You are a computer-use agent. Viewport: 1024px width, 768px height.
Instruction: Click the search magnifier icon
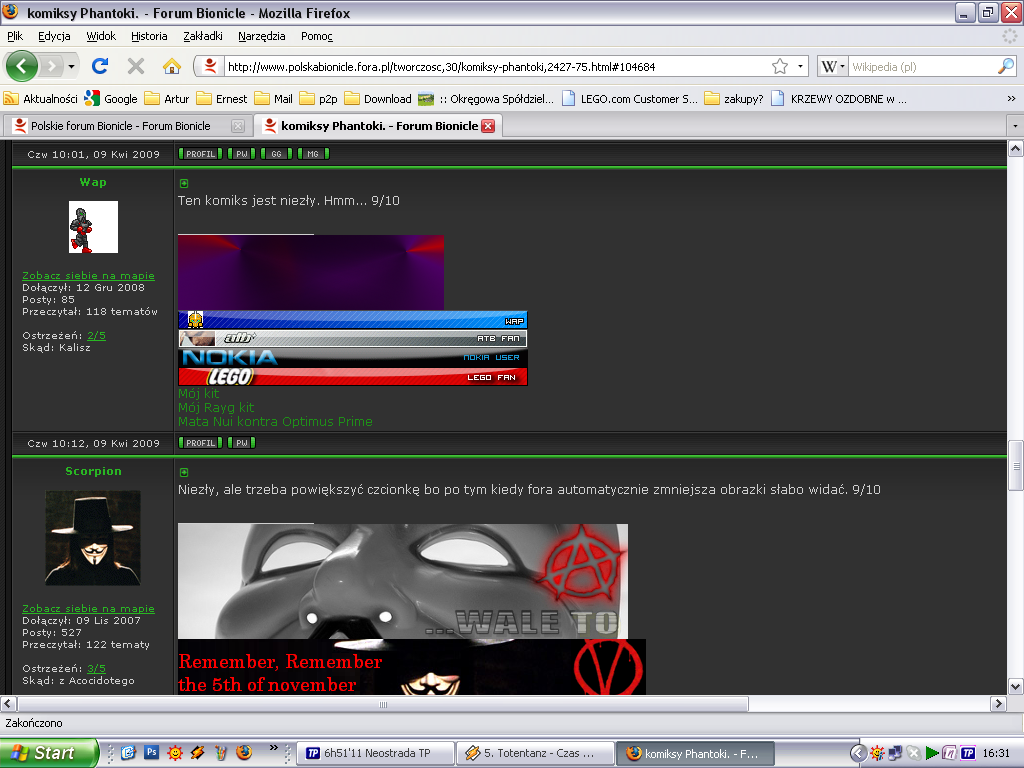point(1006,66)
